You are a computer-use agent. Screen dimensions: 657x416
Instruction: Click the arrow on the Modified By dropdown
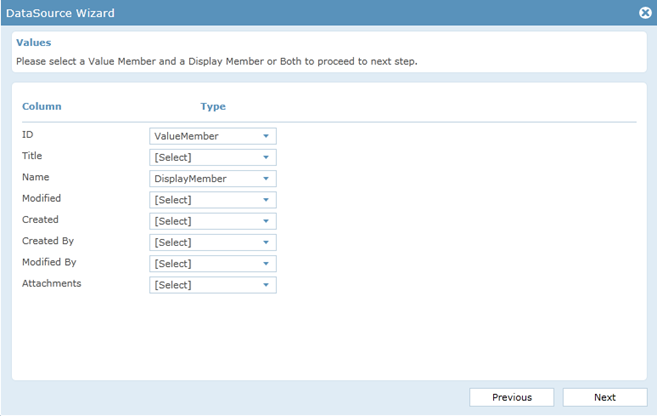point(266,264)
